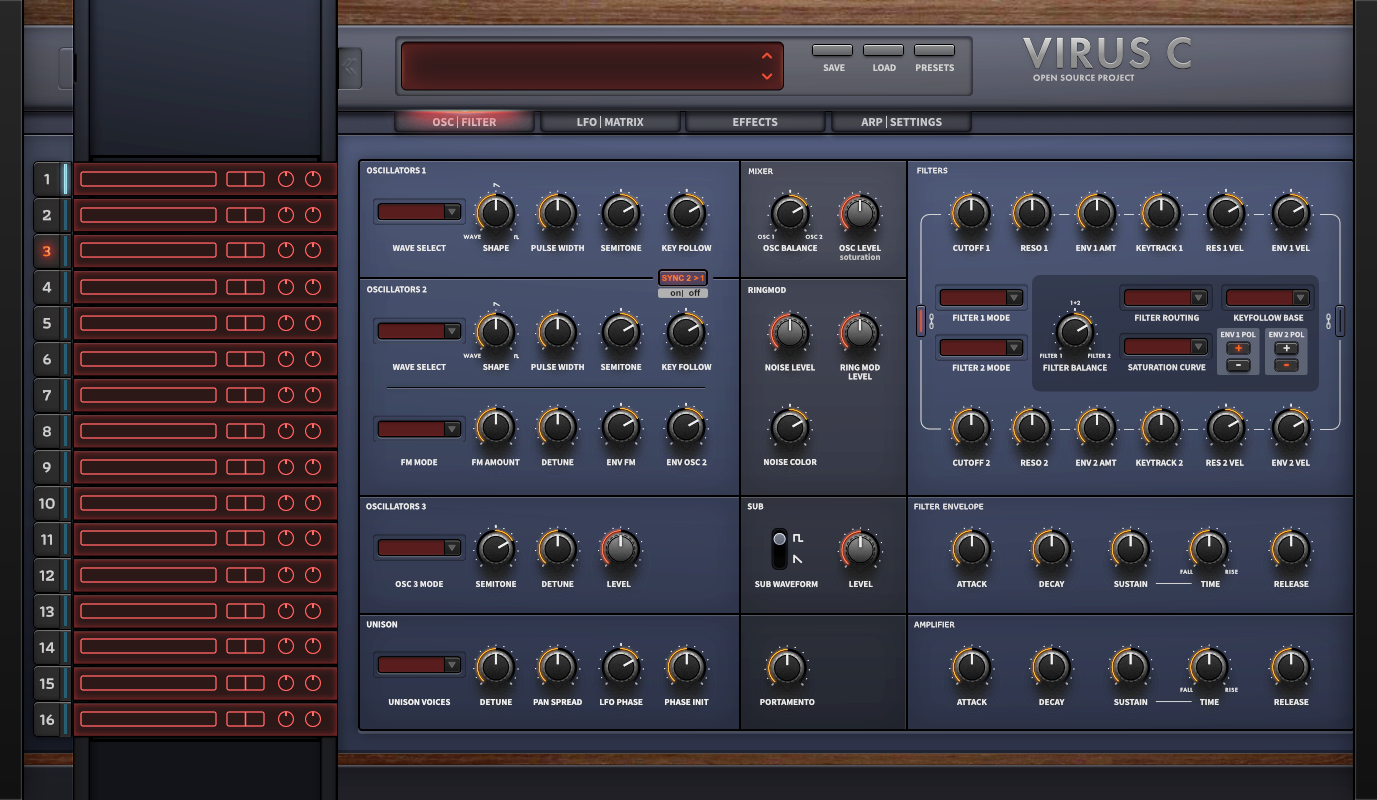Click the preset up arrow in the display
The height and width of the screenshot is (800, 1377).
tap(767, 56)
